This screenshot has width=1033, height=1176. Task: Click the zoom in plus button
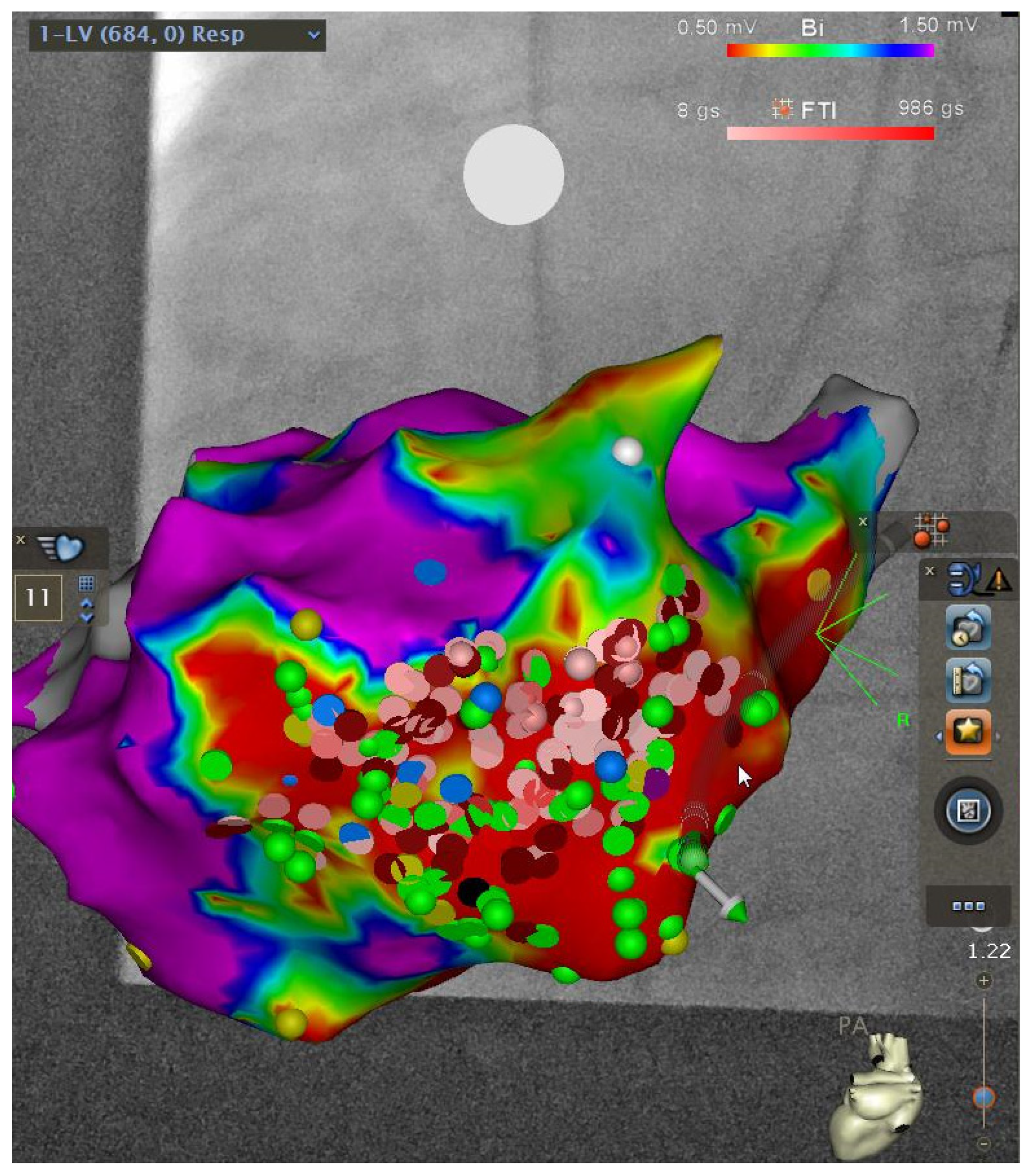[x=984, y=981]
